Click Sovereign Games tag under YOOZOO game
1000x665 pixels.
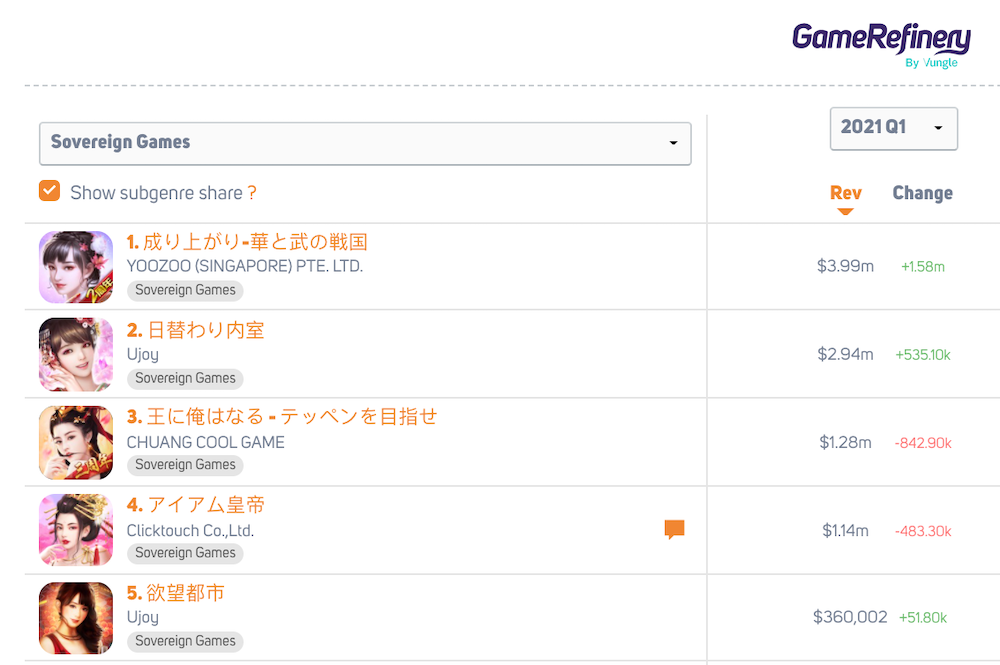185,290
